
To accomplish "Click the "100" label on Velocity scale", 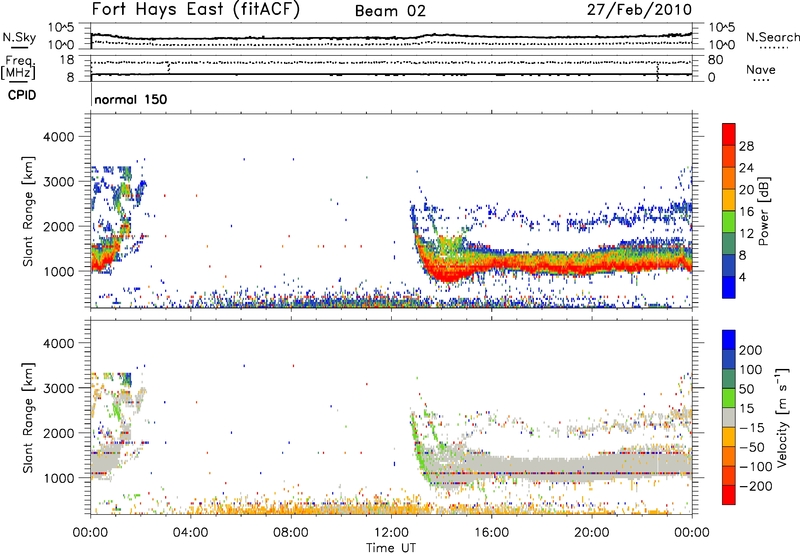I will click(751, 370).
